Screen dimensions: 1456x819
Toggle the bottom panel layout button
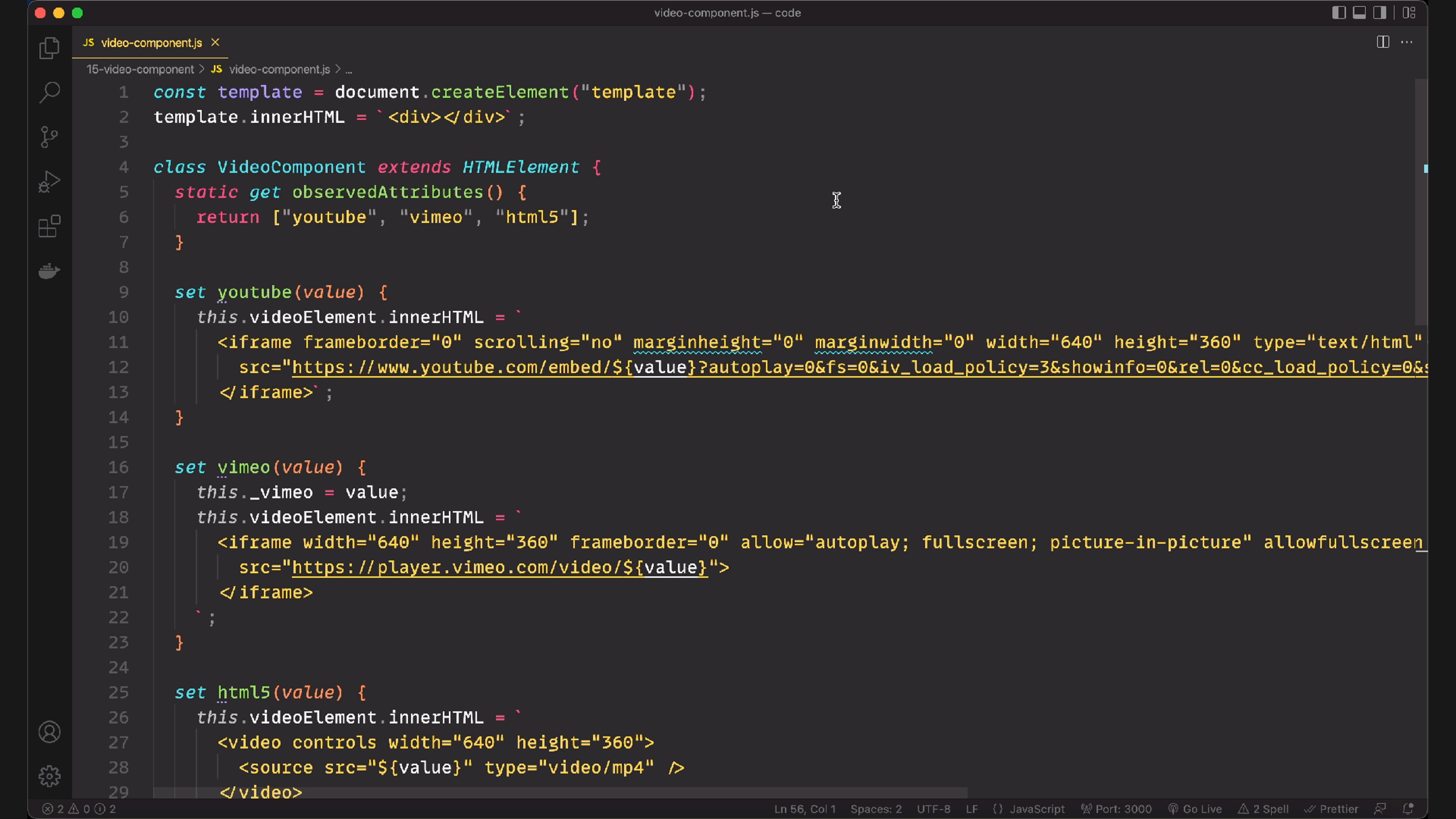[1359, 13]
